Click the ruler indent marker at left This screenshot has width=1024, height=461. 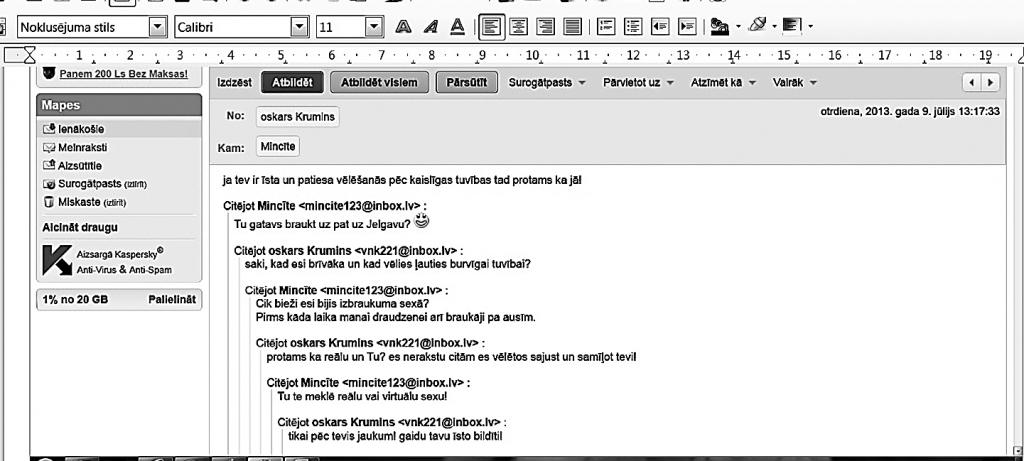(29, 56)
